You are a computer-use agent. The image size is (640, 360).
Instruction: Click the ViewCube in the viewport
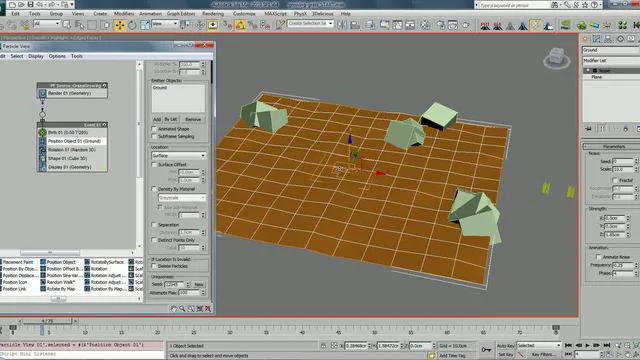pos(556,58)
